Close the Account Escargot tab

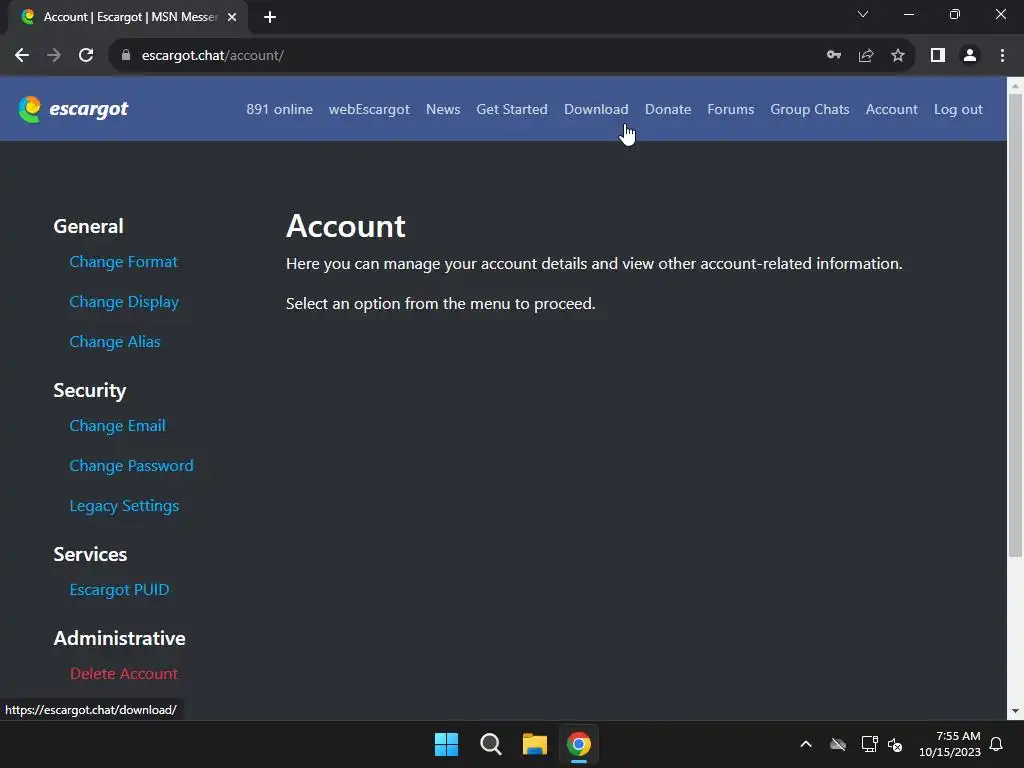(232, 17)
